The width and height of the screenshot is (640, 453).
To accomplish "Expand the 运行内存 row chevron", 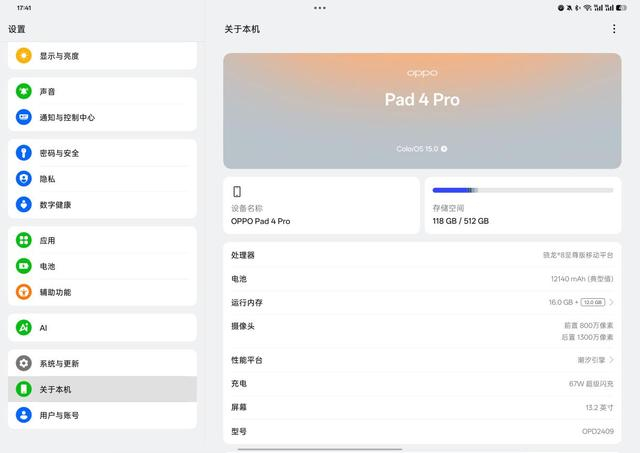I will coord(611,302).
